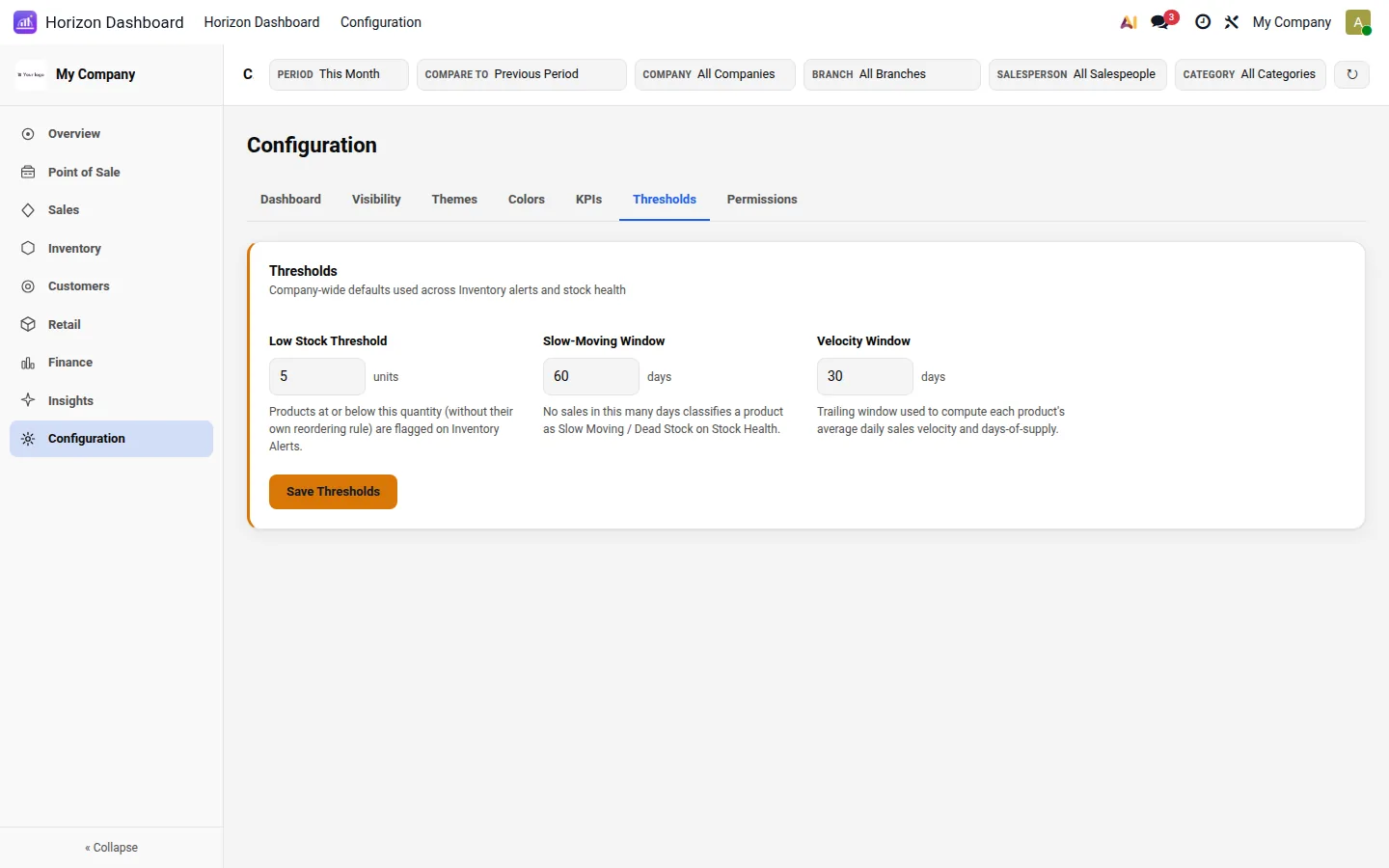Open the Company All Companies filter

[715, 74]
